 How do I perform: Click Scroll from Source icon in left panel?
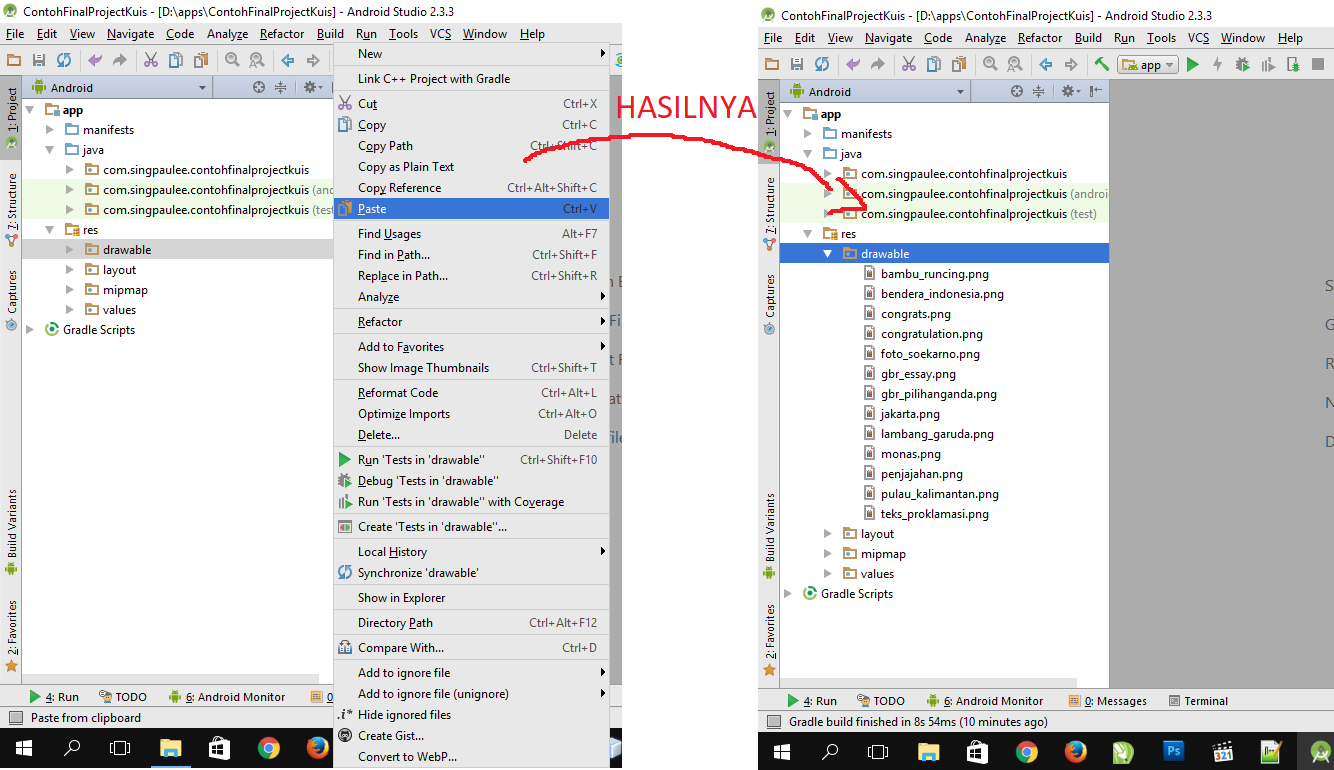259,87
